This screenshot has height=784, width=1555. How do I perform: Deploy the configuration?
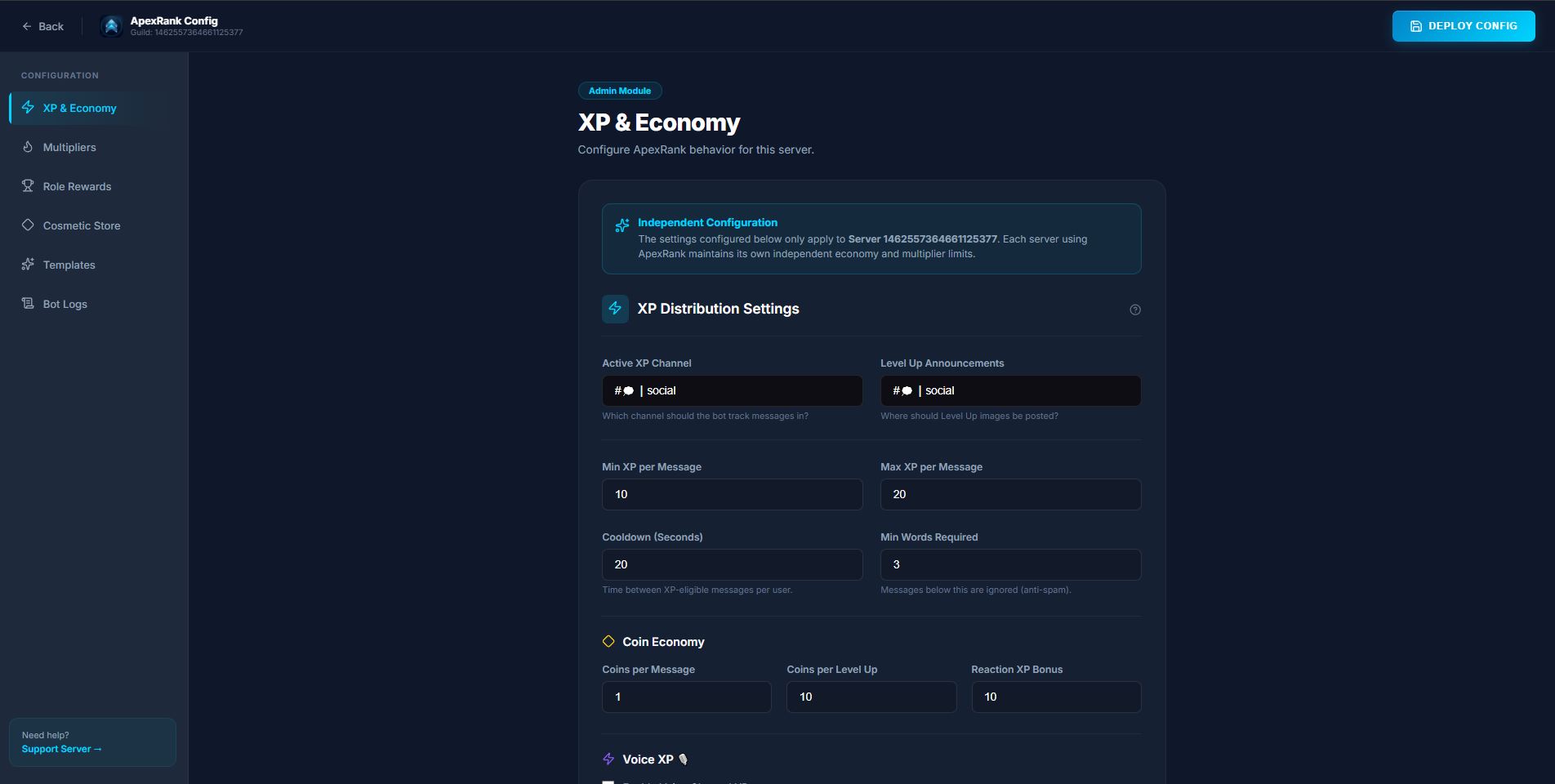tap(1463, 26)
